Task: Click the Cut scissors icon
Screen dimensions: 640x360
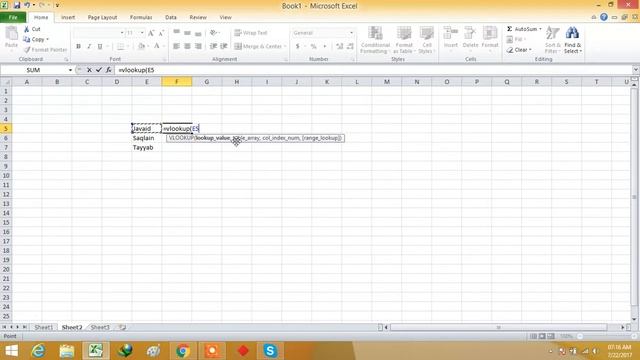Action: coord(27,29)
